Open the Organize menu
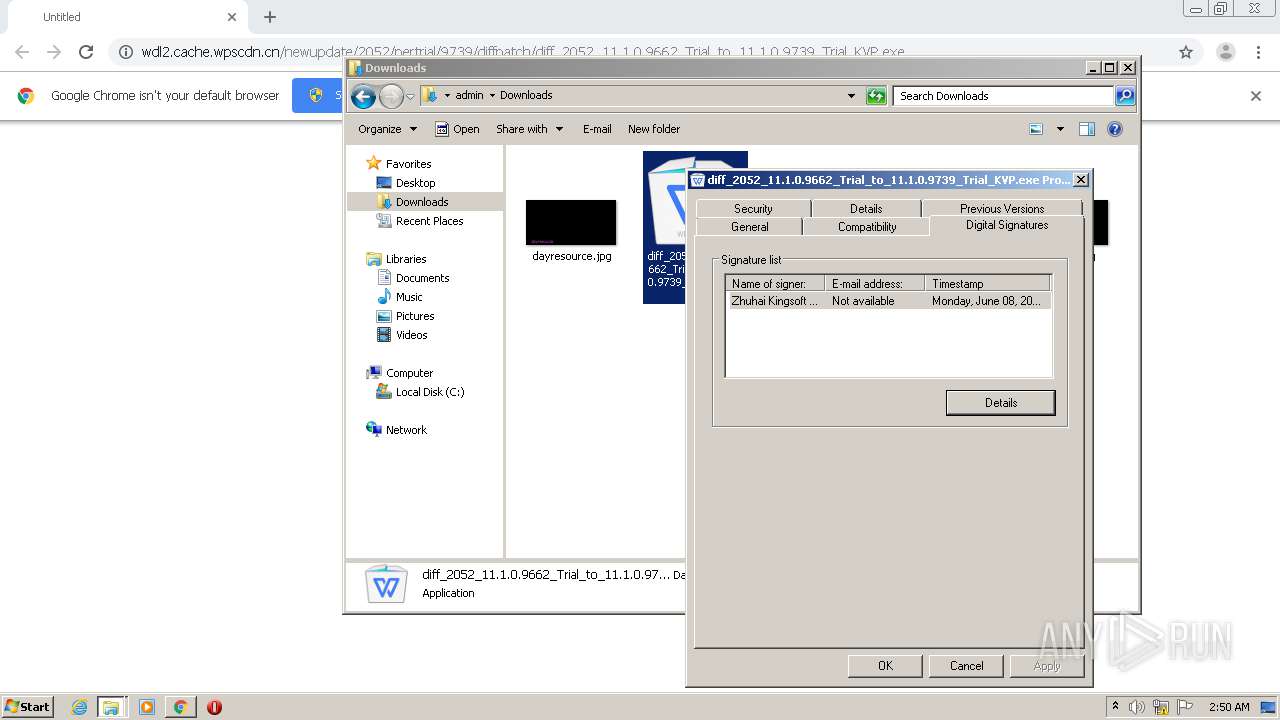1280x720 pixels. click(387, 129)
